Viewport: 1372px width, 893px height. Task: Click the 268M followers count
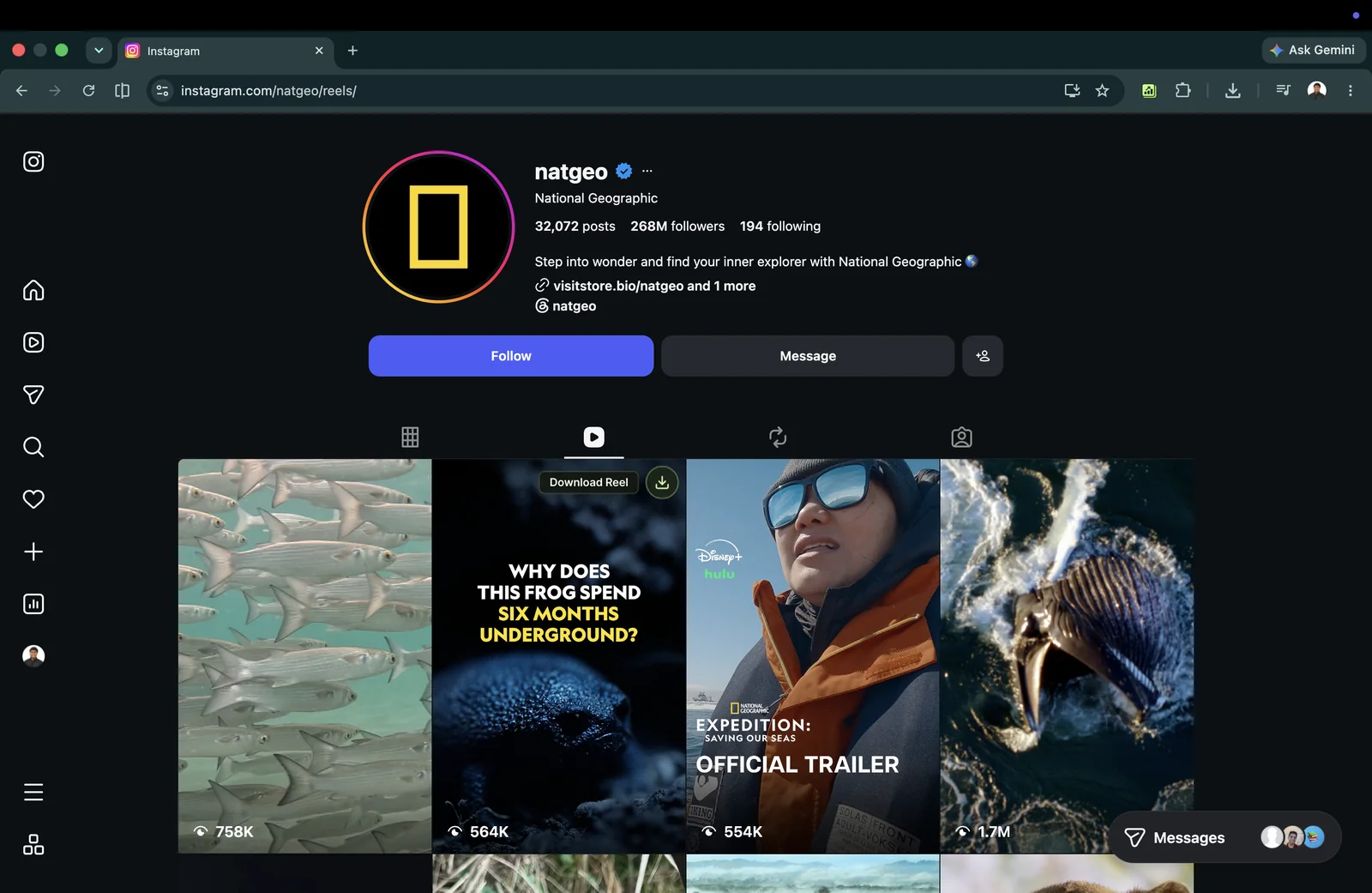[677, 226]
